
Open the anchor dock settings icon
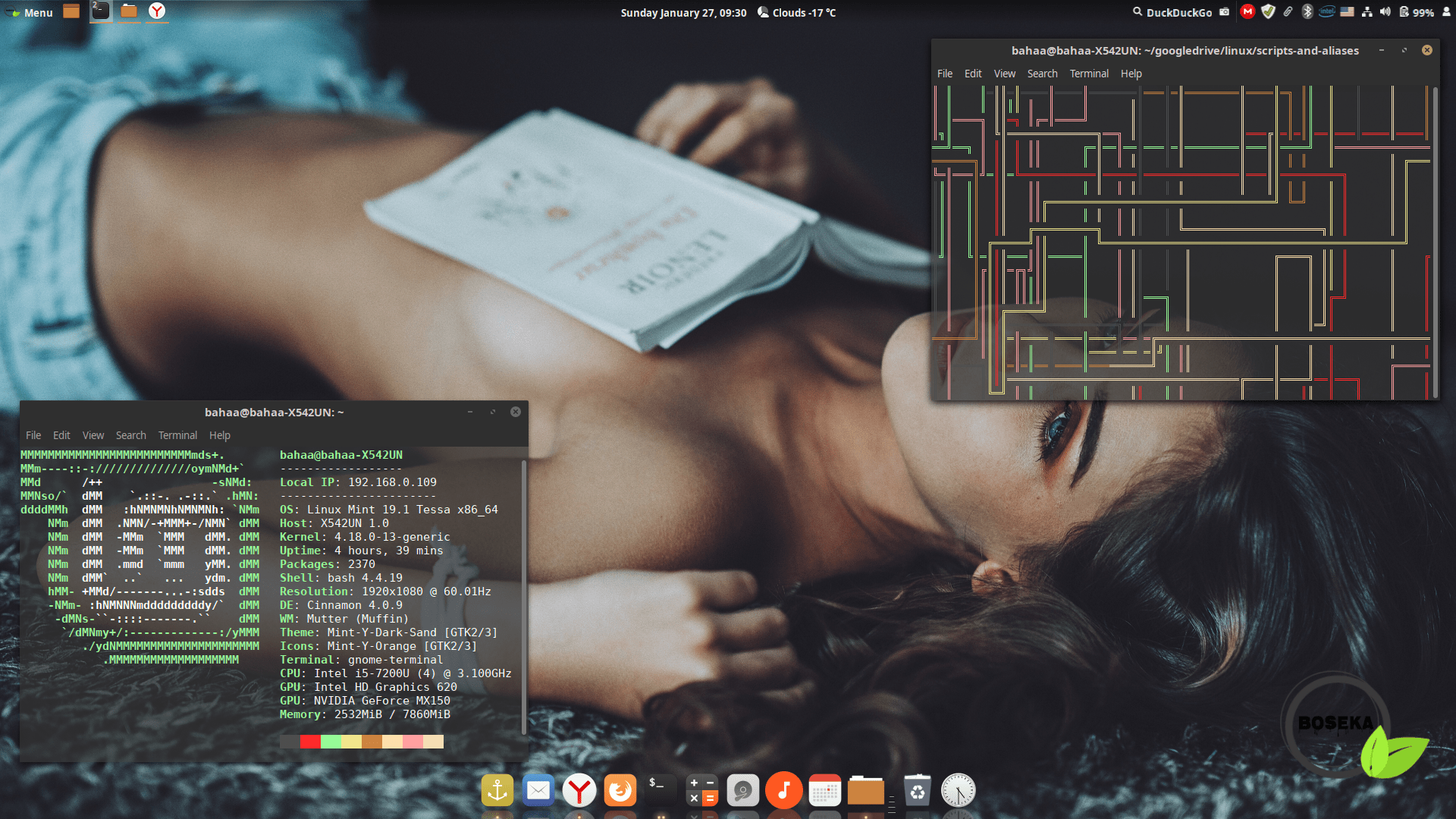[x=497, y=791]
